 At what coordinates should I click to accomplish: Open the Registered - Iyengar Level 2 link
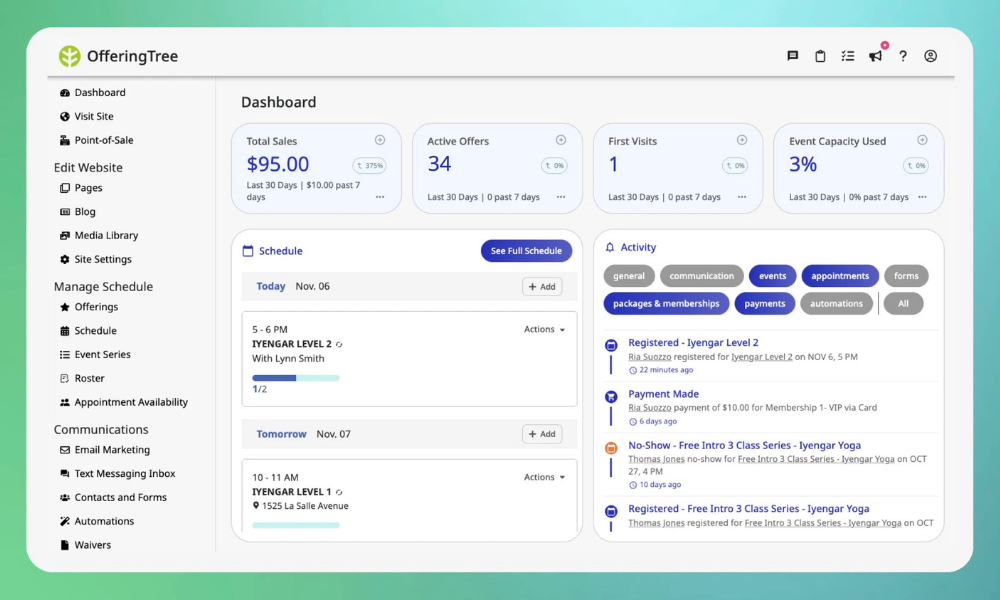tap(693, 342)
